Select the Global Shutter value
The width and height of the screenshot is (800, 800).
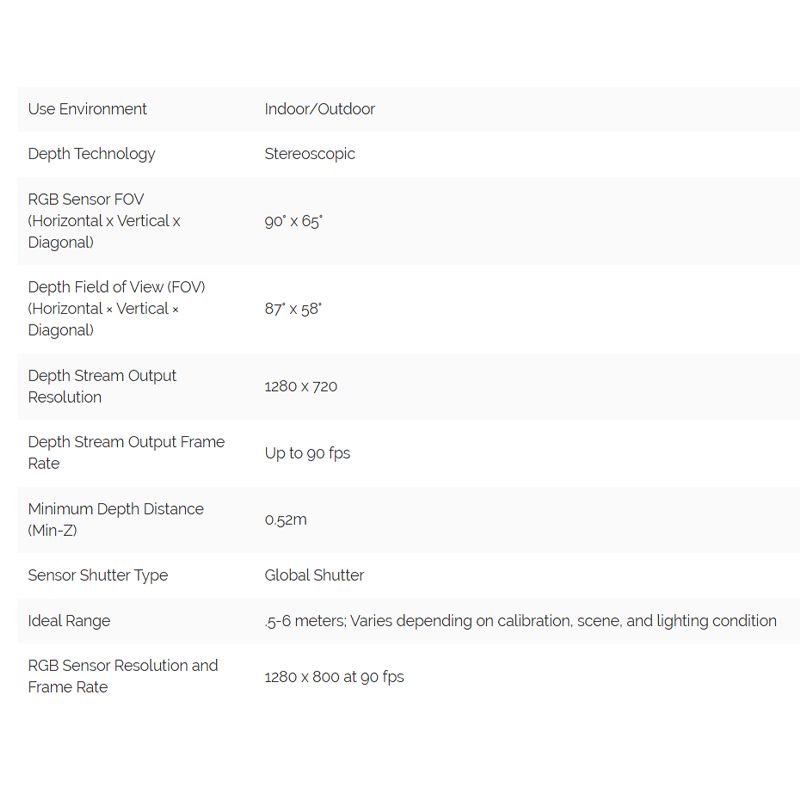[x=314, y=576]
